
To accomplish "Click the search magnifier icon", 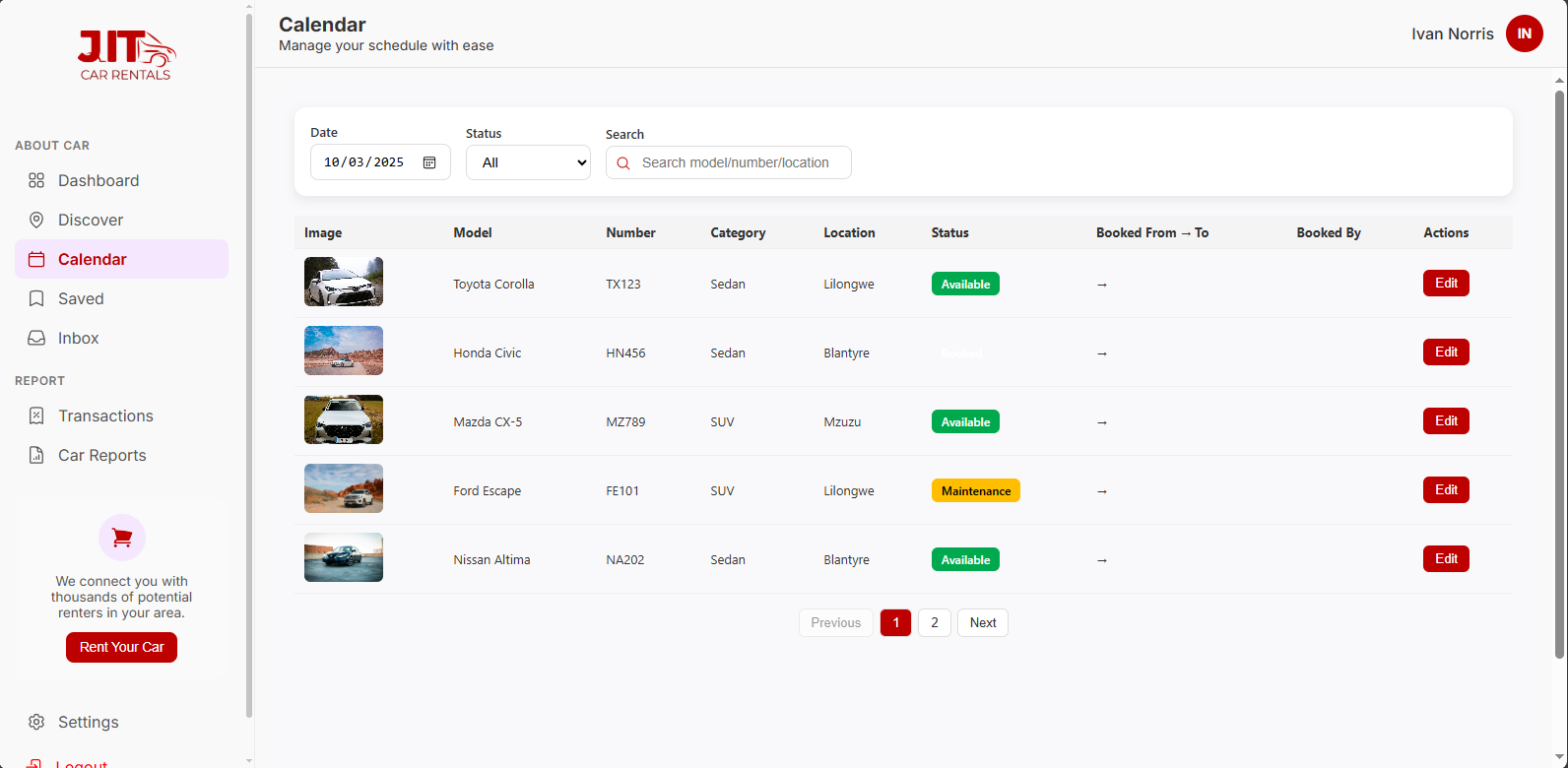I will (623, 163).
